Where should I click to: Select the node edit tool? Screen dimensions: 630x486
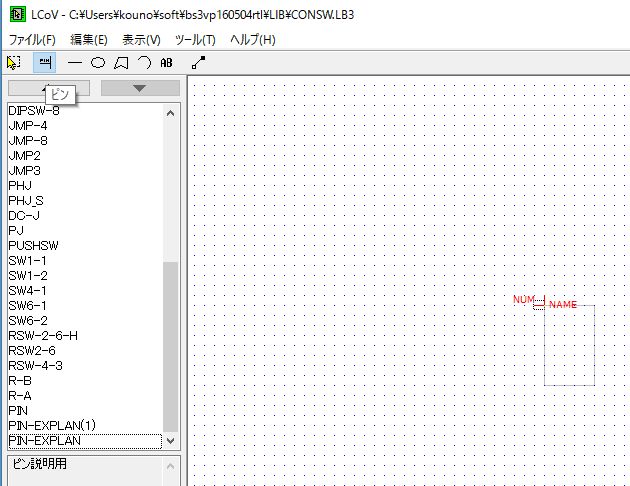pos(198,63)
